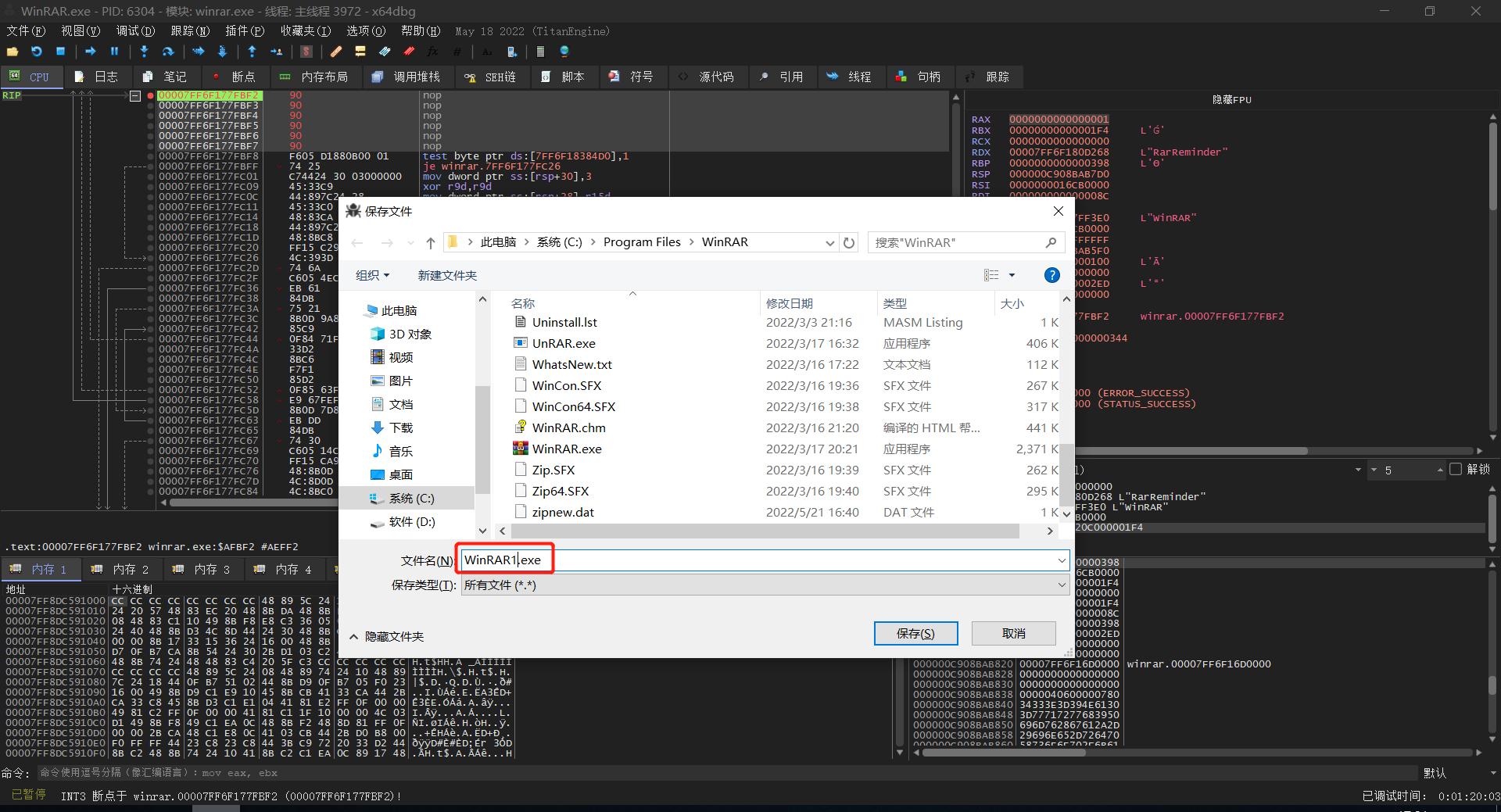Expand the WinRAR1.exe filename dropdown
The height and width of the screenshot is (812, 1501).
click(1062, 560)
